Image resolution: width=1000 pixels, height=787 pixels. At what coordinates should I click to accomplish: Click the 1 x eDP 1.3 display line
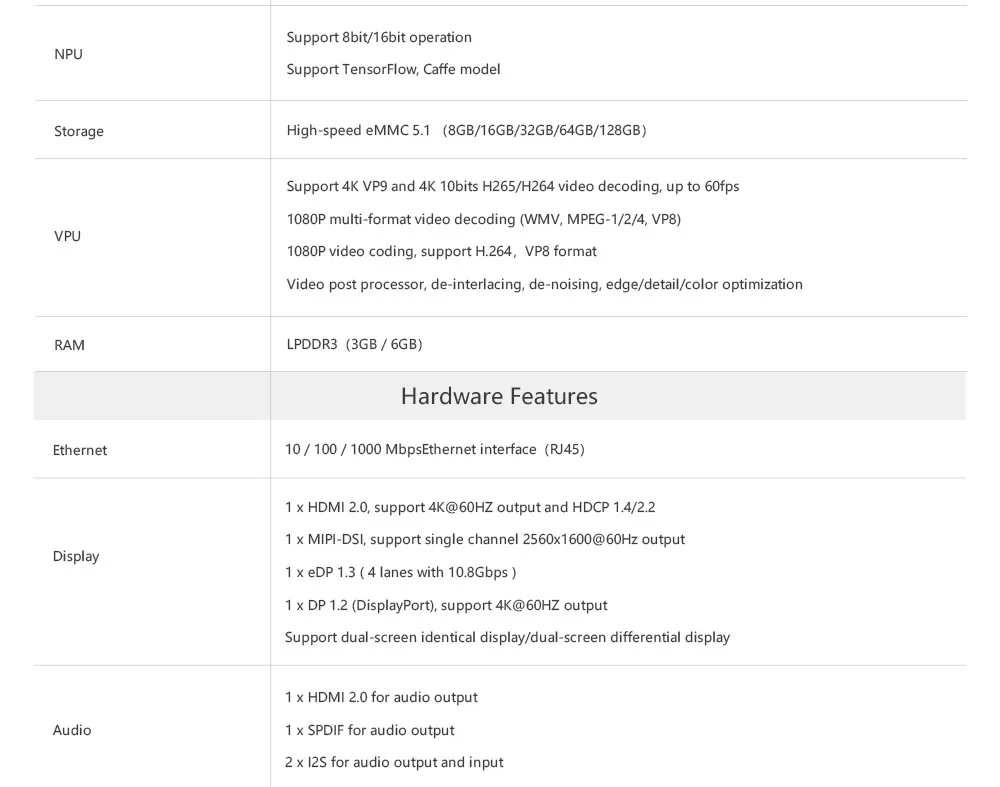click(x=401, y=573)
